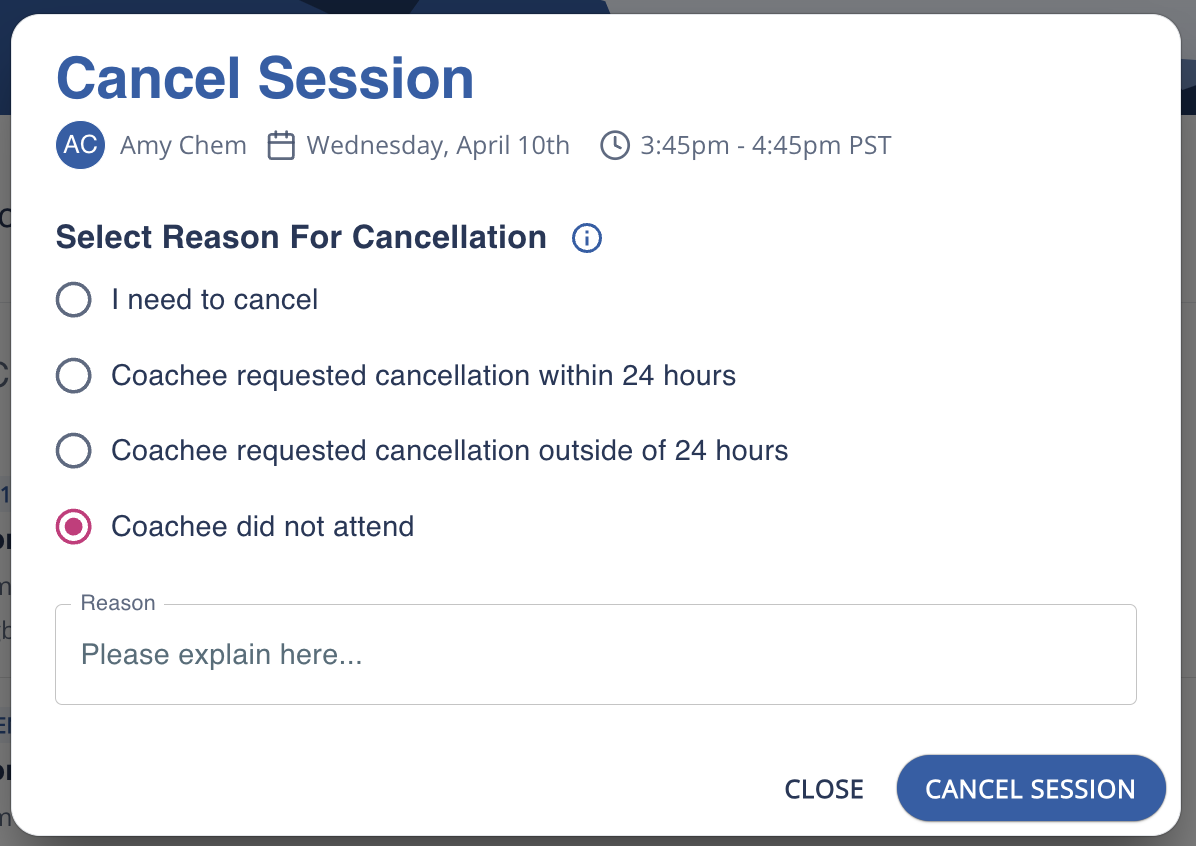Click the "outside of 24 hours" option label text

tap(450, 451)
